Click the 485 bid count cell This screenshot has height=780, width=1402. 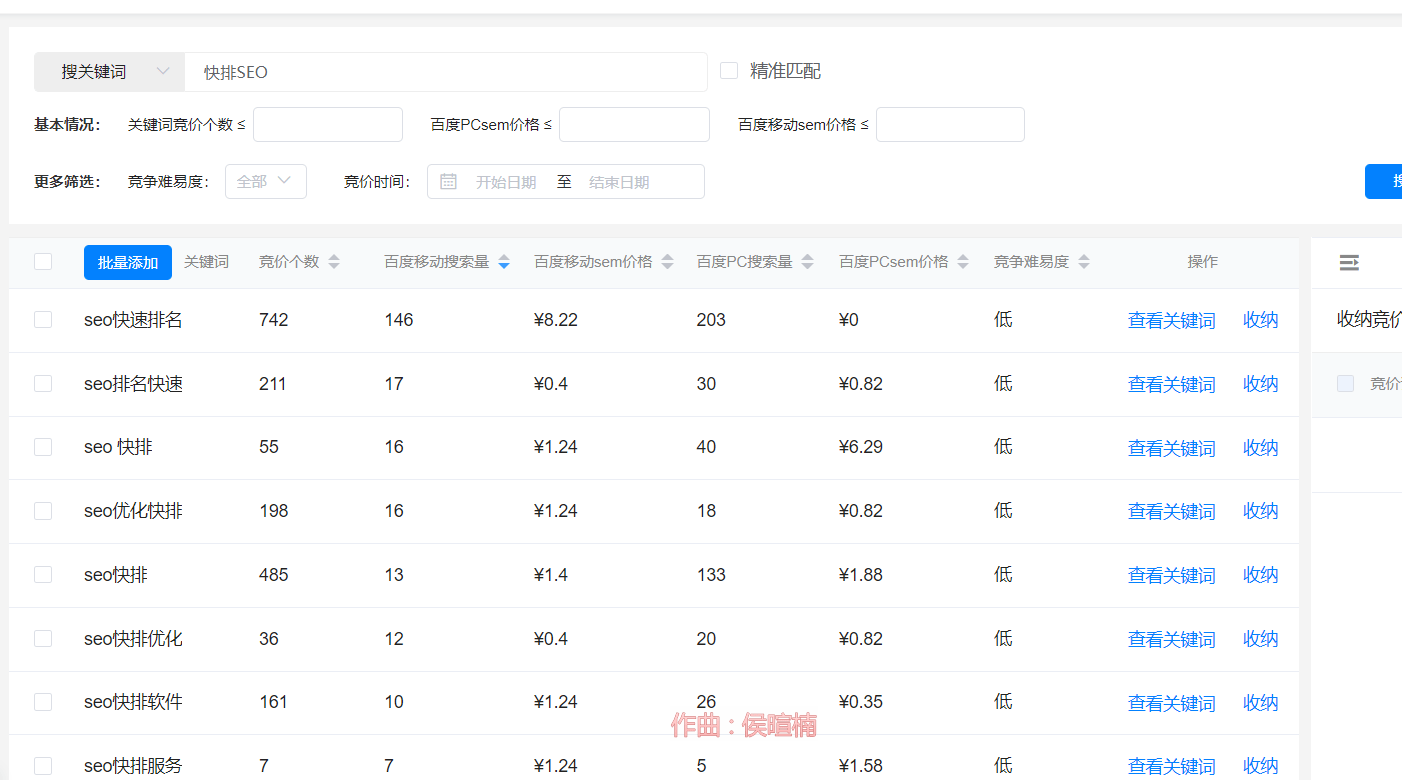[273, 575]
